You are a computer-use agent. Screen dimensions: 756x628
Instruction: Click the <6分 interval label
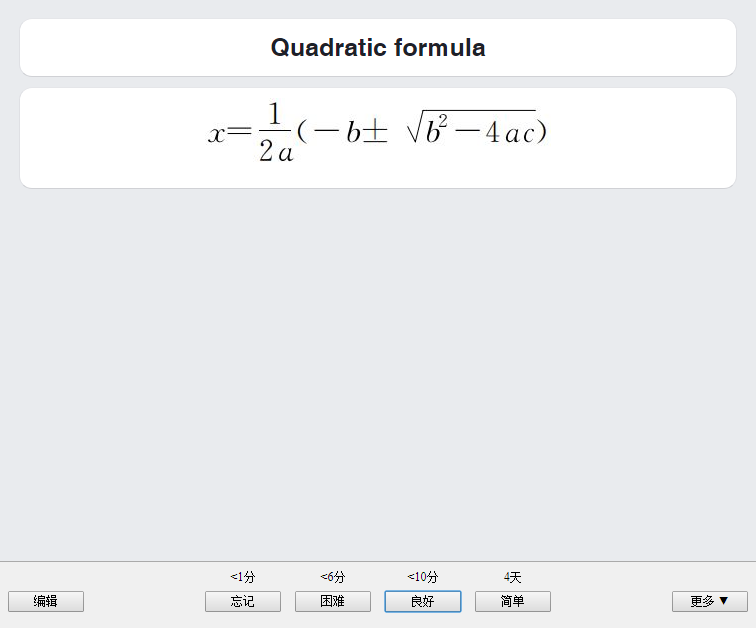coord(333,576)
